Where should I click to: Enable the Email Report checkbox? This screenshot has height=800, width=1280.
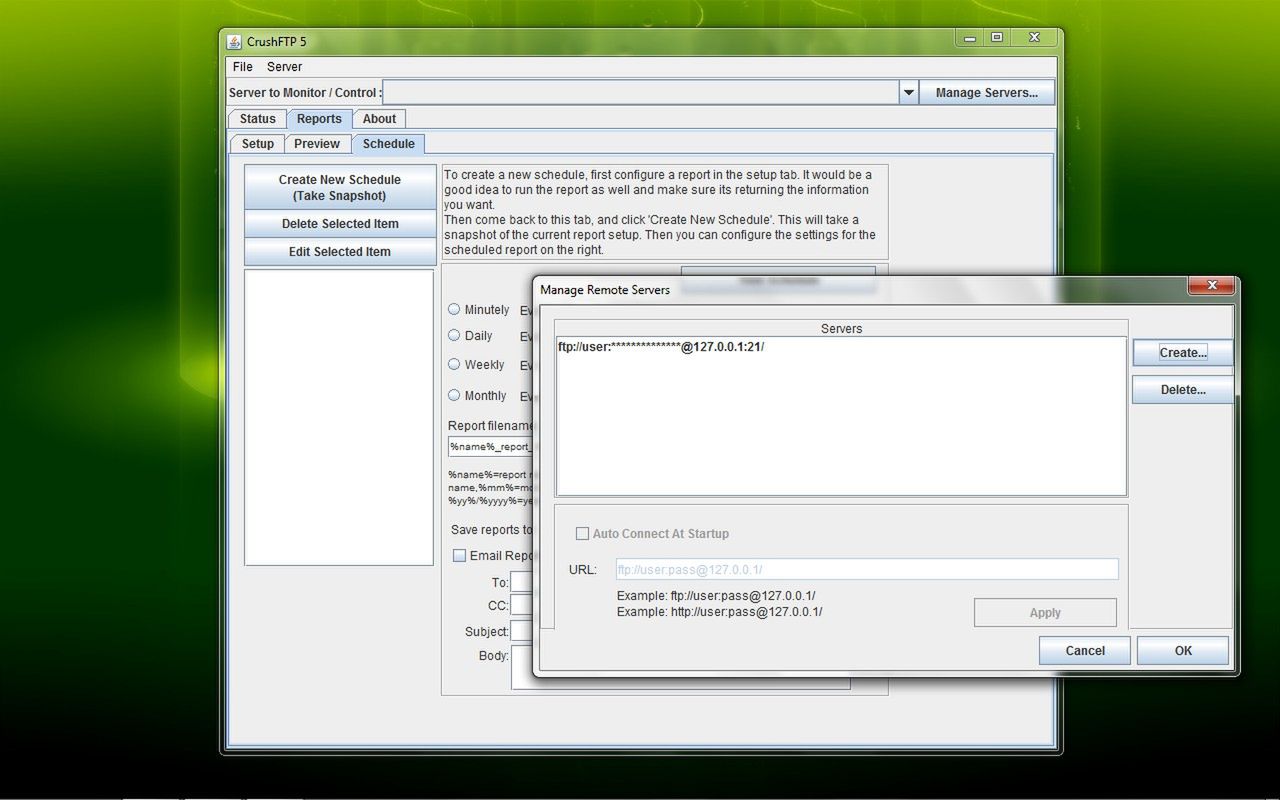click(460, 555)
